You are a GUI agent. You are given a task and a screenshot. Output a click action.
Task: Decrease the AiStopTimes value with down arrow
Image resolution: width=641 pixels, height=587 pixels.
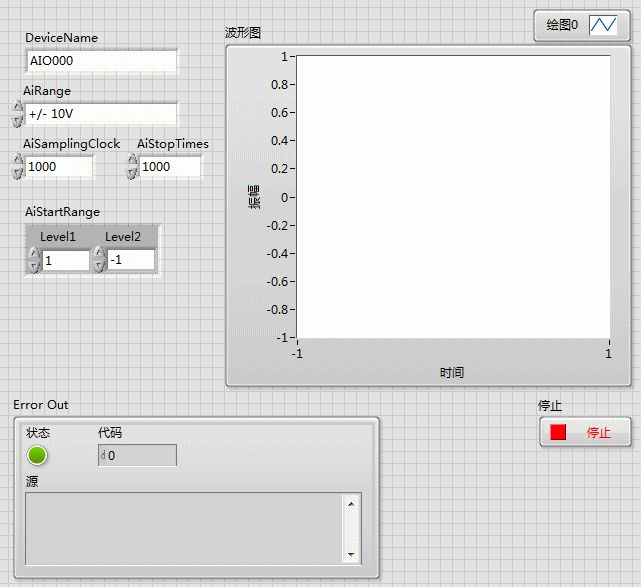click(x=131, y=173)
